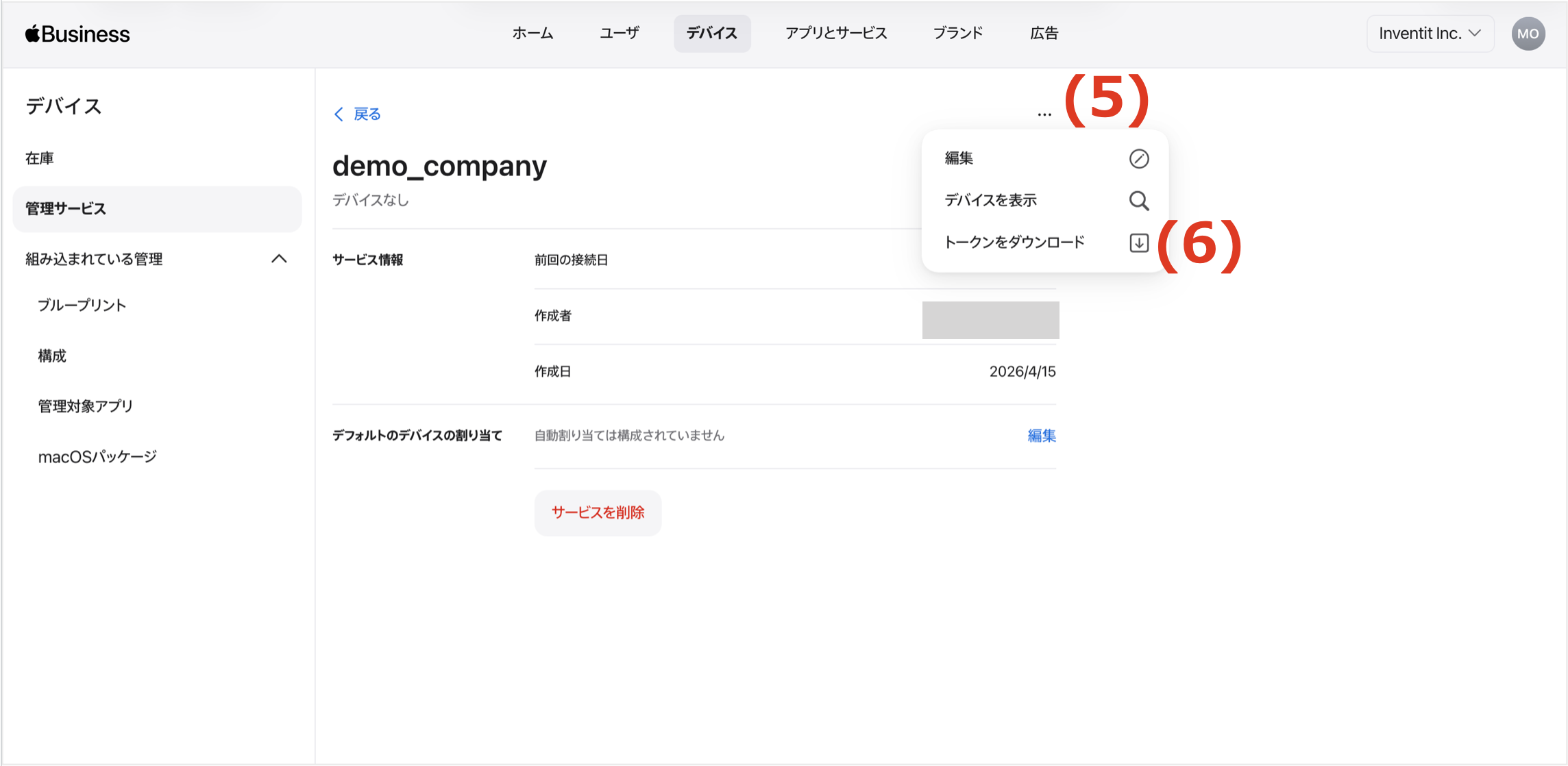This screenshot has height=766, width=1568.
Task: Click the magnifier icon beside デバイスを表示
Action: pyautogui.click(x=1138, y=200)
